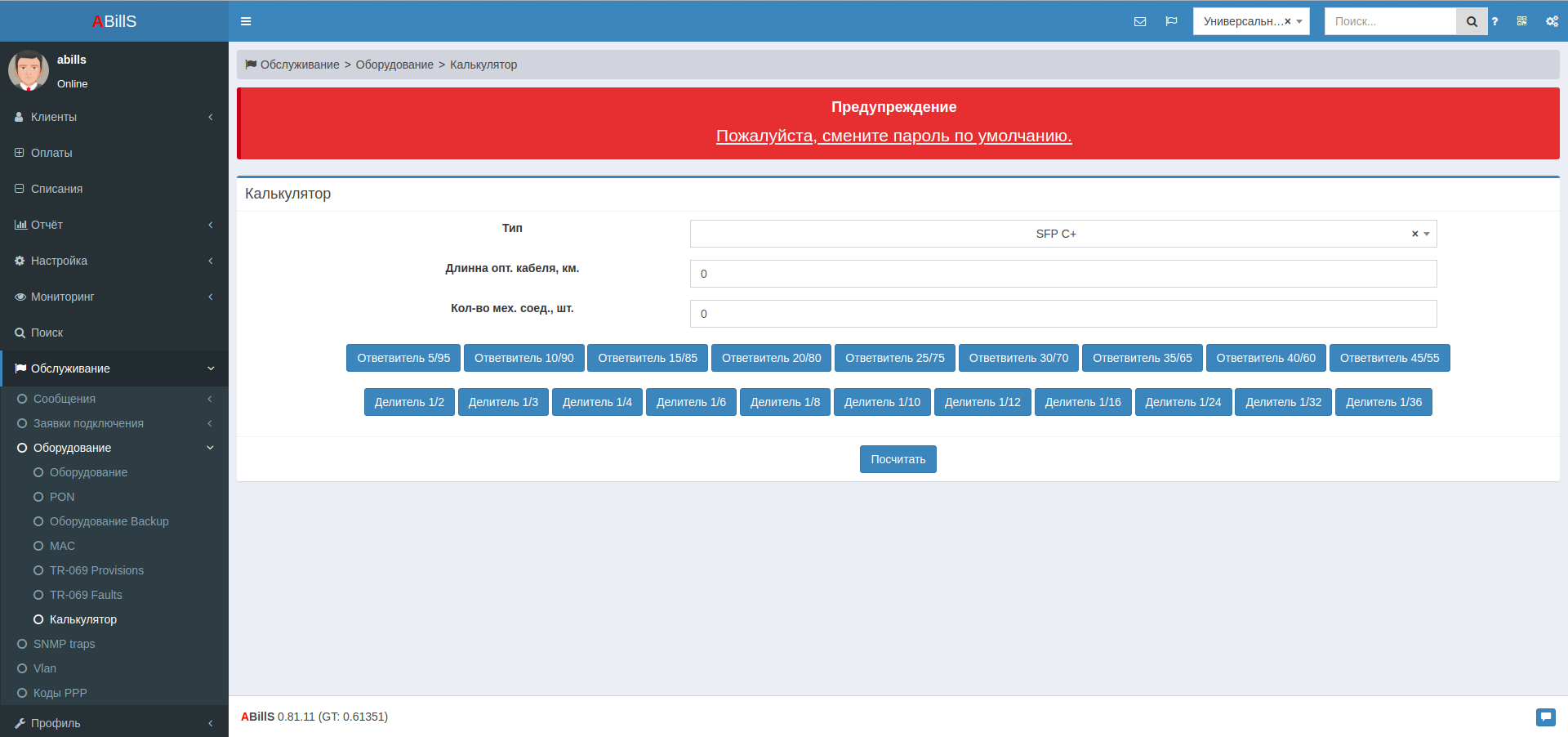Viewport: 1568px width, 737px height.
Task: Follow the change default password warning link
Action: pyautogui.click(x=893, y=136)
